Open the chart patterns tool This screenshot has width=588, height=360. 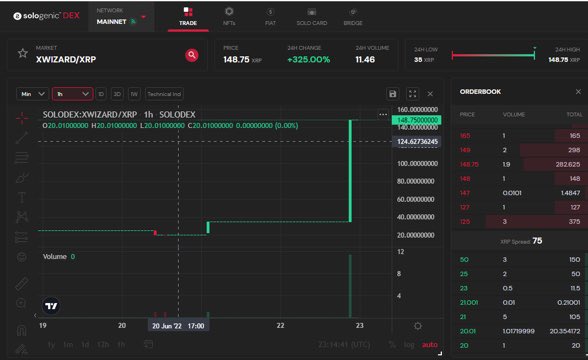pos(22,217)
